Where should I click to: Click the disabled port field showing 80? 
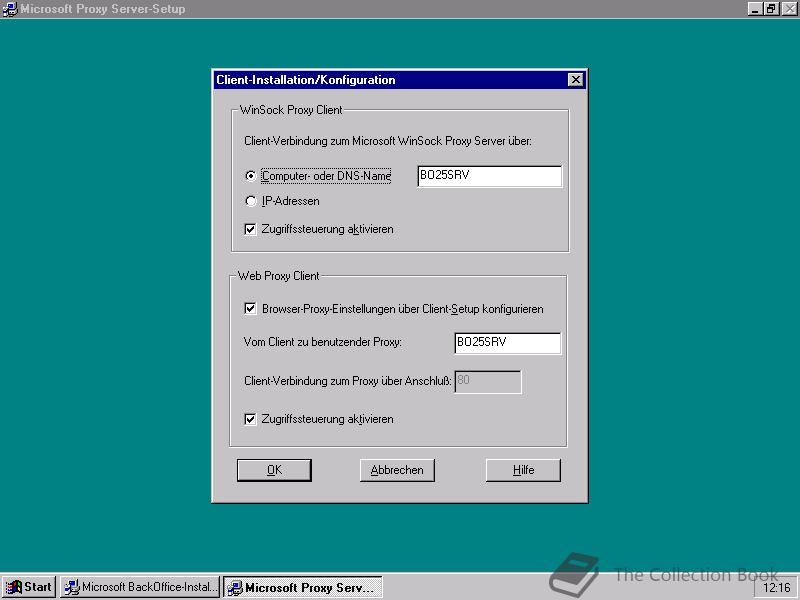[x=488, y=382]
